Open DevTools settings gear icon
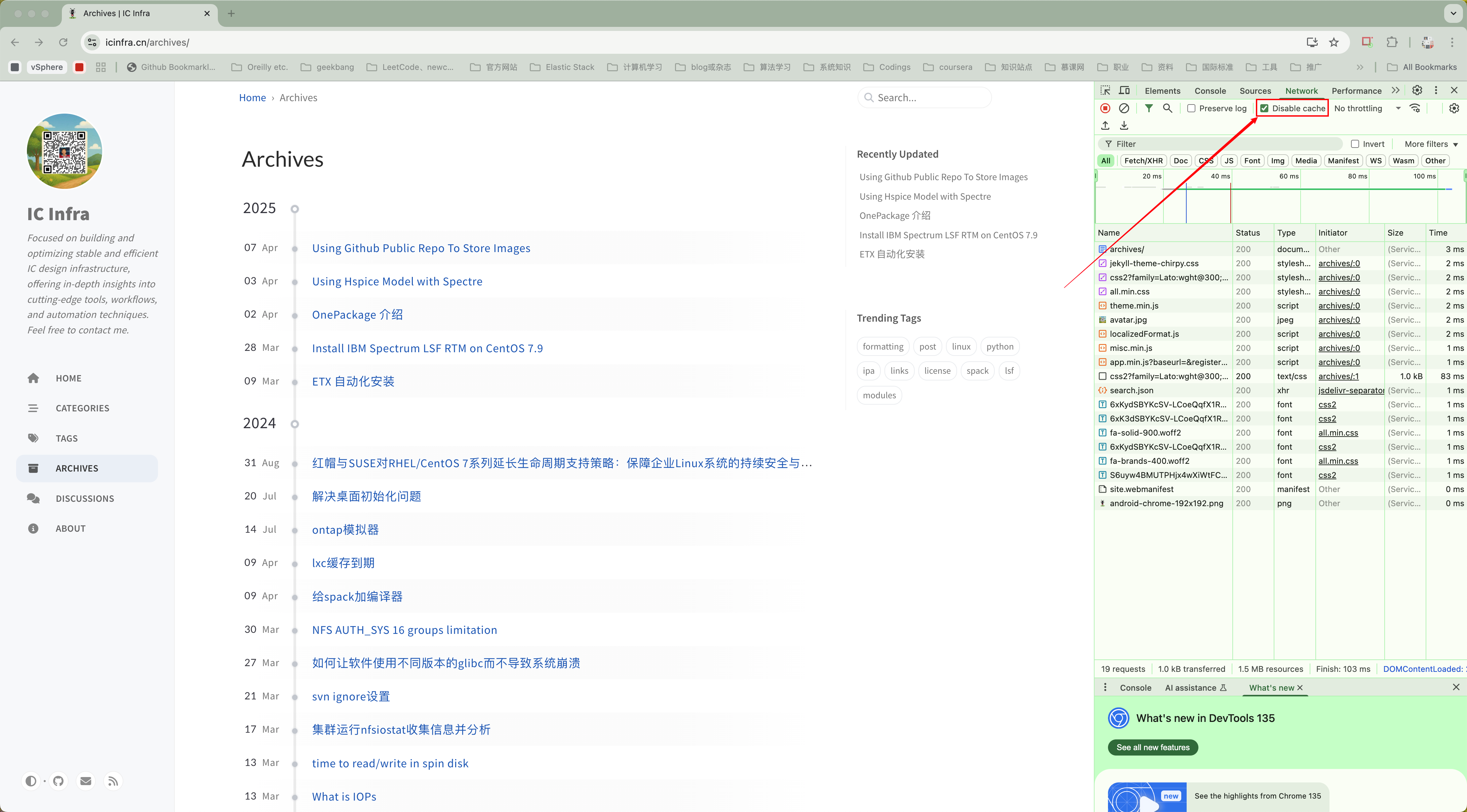The width and height of the screenshot is (1467, 812). tap(1418, 90)
